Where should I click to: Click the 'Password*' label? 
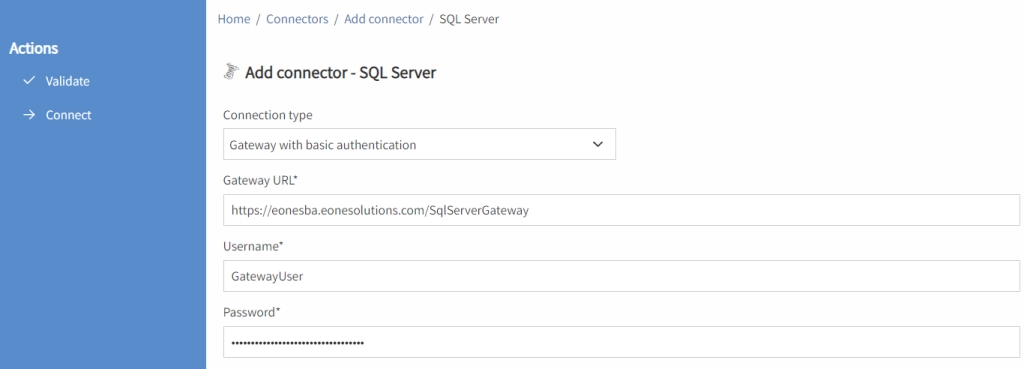point(252,312)
